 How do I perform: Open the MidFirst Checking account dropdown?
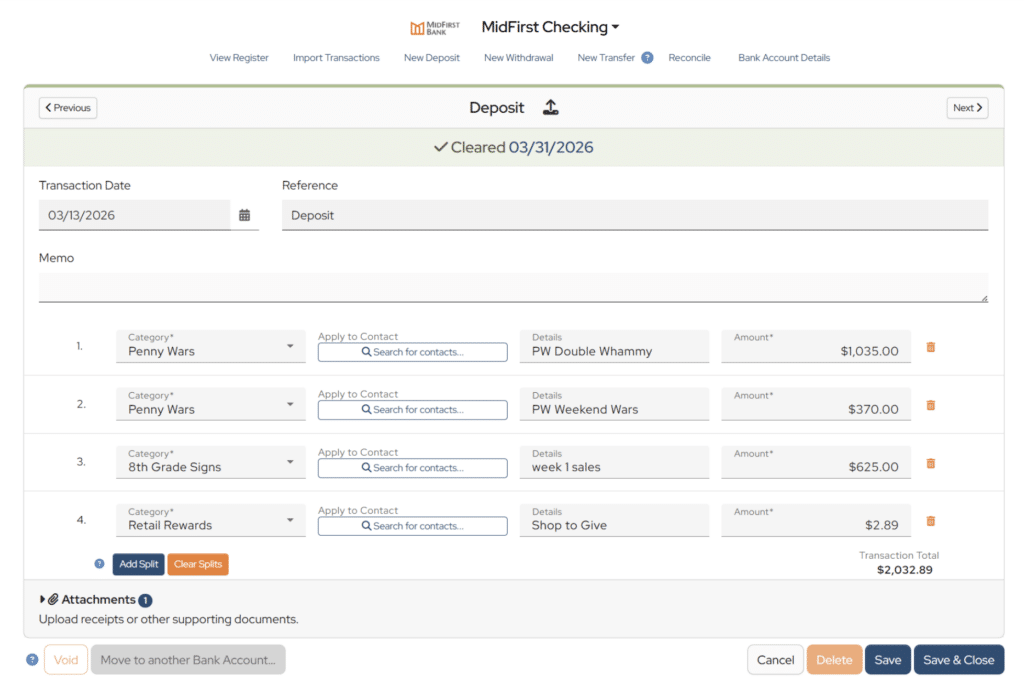[x=550, y=27]
